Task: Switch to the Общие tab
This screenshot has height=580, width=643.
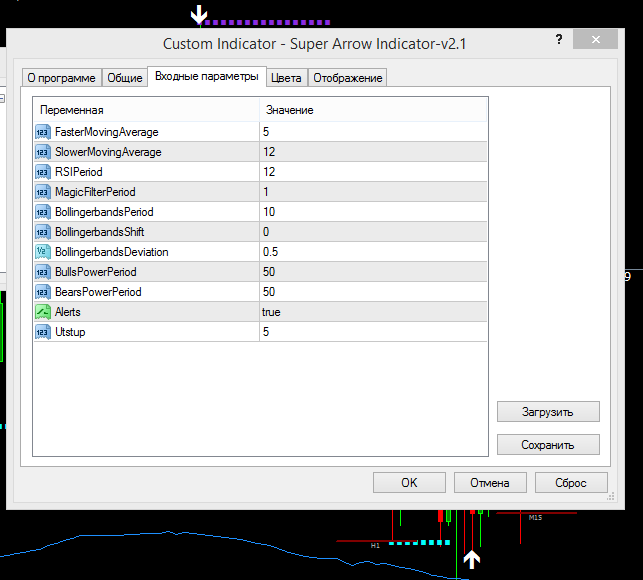Action: (x=125, y=78)
